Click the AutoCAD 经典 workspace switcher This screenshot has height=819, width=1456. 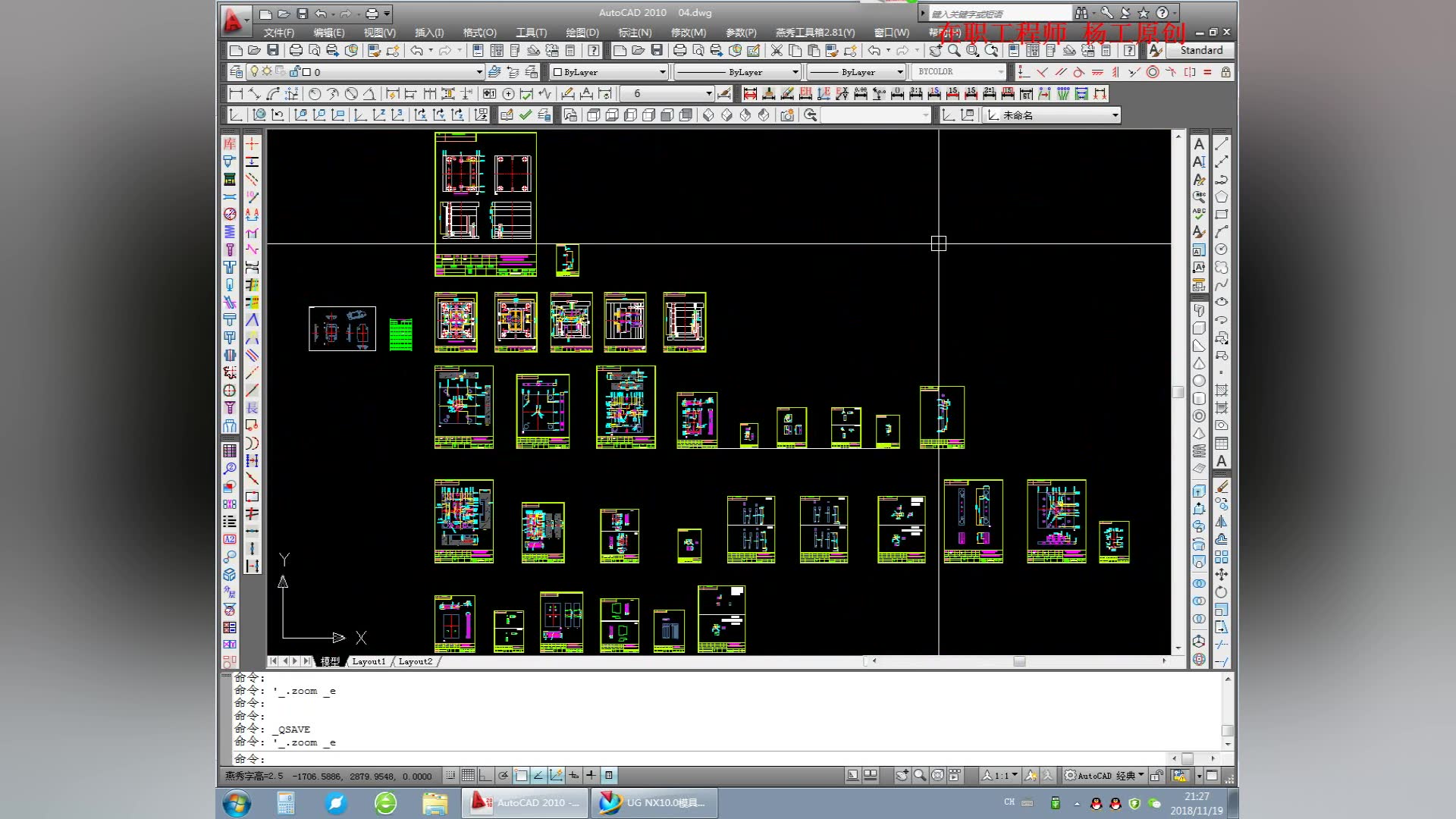1103,775
